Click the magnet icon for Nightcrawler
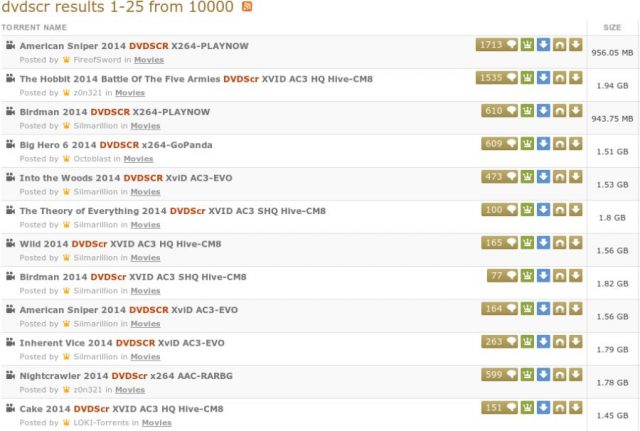This screenshot has height=431, width=640. click(x=560, y=375)
